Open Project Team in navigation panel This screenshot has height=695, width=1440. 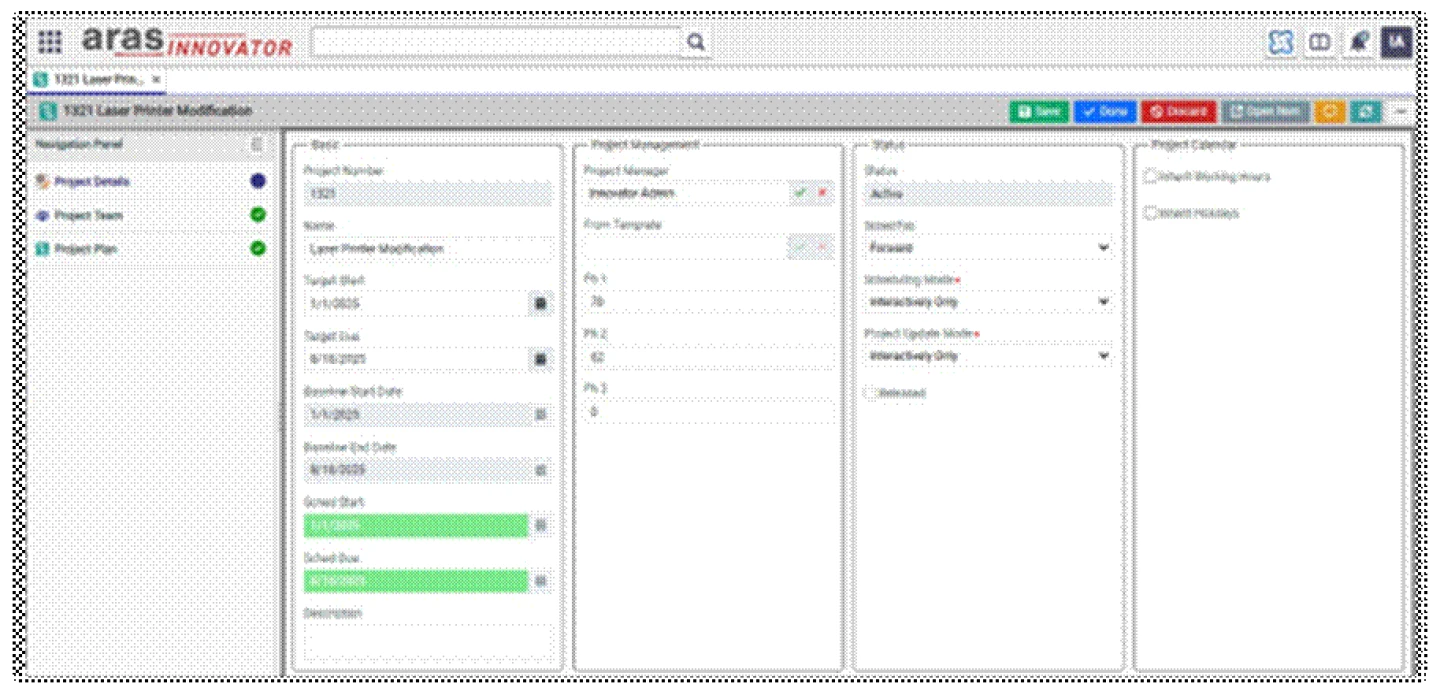tap(88, 215)
